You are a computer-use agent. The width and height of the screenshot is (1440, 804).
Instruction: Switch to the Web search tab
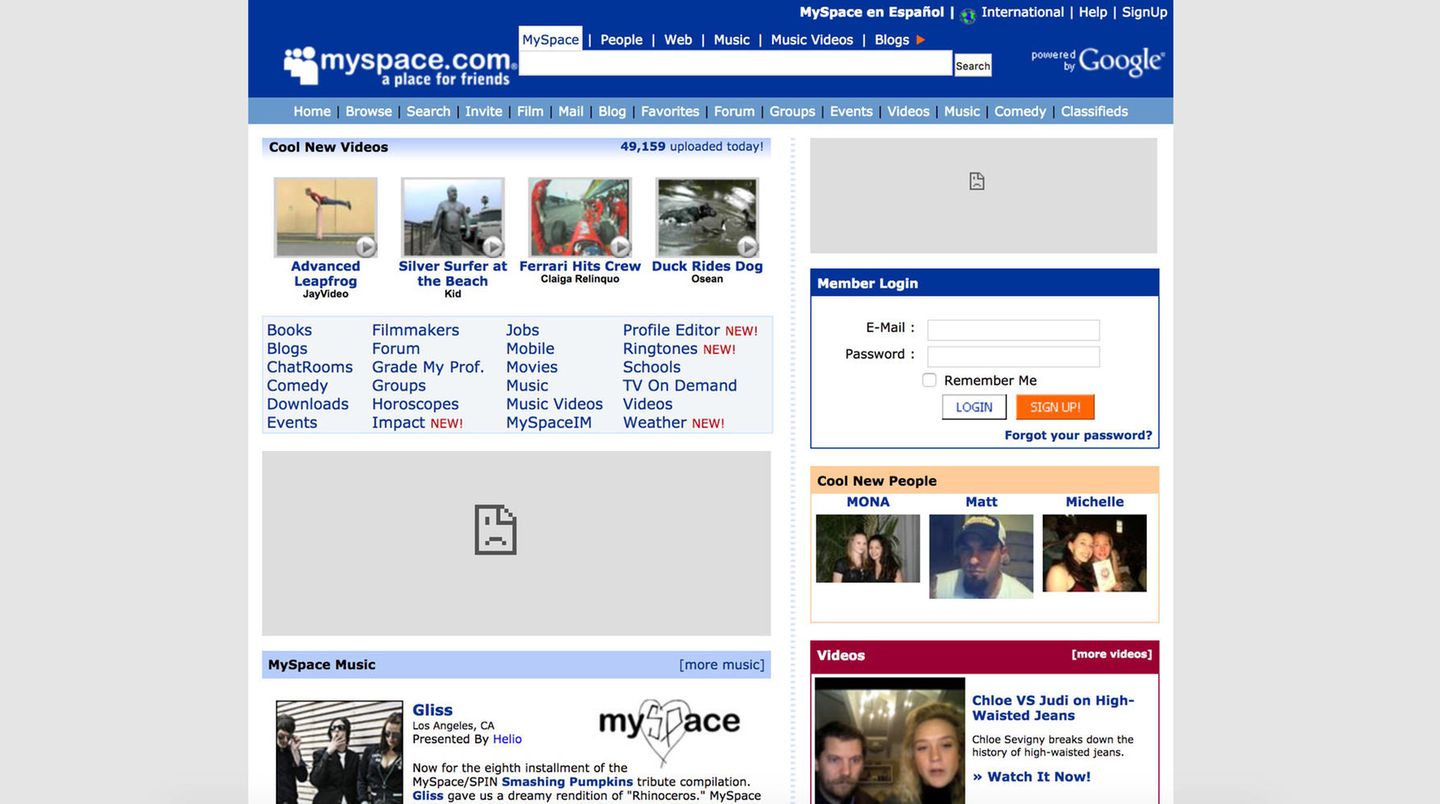click(x=679, y=38)
